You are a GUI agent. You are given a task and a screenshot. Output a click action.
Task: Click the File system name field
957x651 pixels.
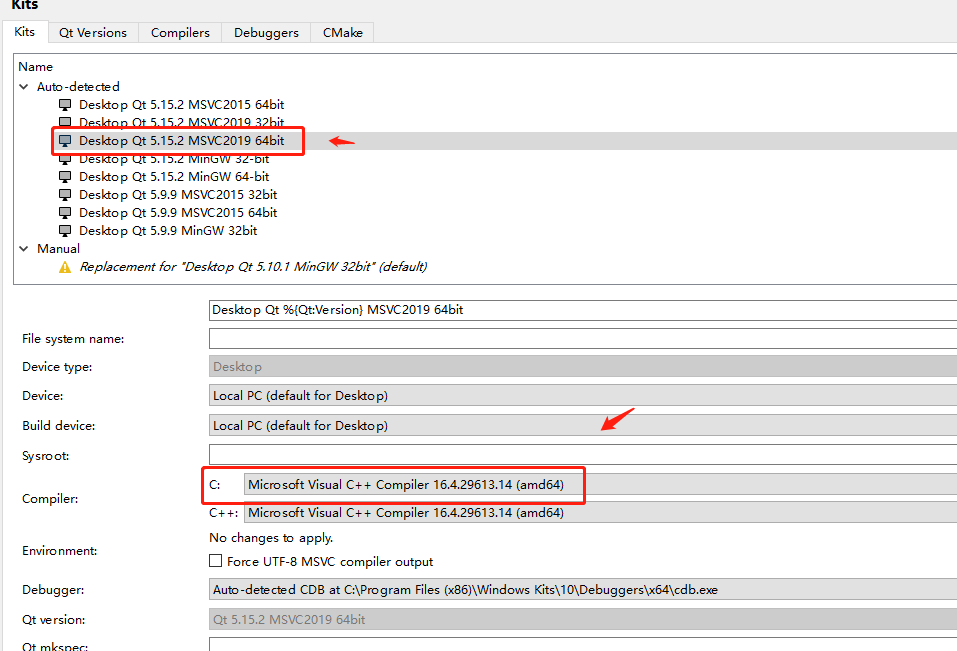coord(583,339)
